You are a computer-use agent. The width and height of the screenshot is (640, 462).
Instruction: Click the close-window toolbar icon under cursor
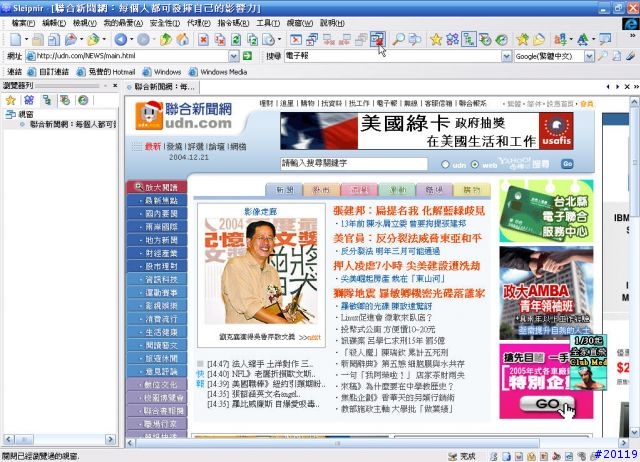coord(378,39)
